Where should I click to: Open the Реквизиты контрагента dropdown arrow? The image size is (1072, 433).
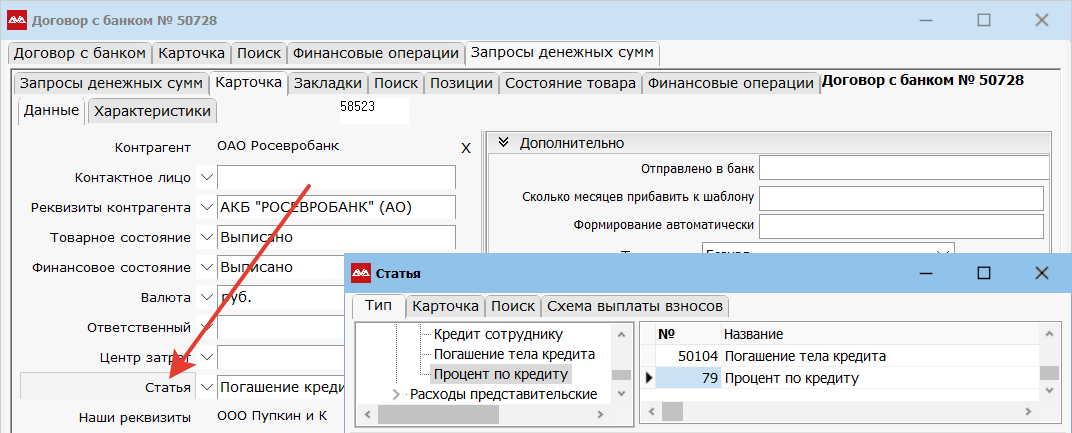coord(207,207)
